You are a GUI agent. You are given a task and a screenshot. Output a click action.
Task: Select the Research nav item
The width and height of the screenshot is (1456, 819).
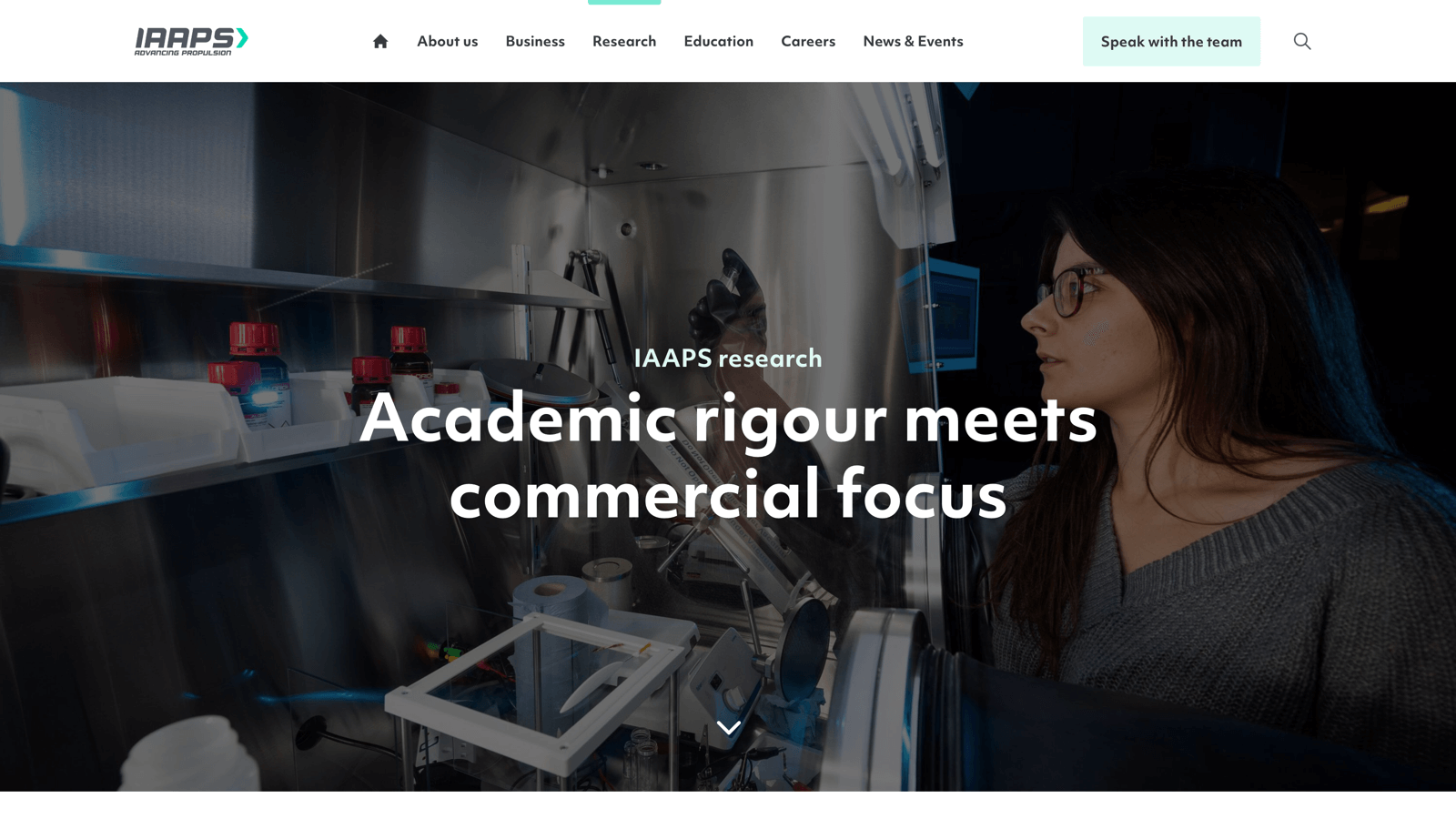pyautogui.click(x=624, y=41)
